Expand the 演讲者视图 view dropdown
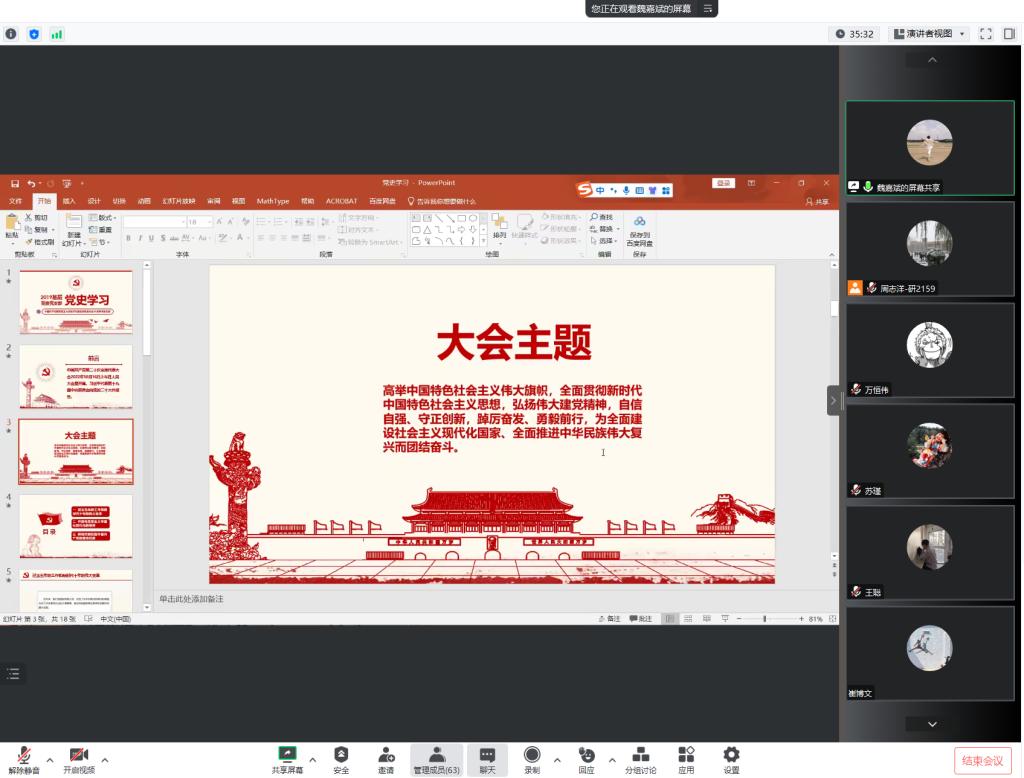Image resolution: width=1024 pixels, height=778 pixels. click(930, 34)
